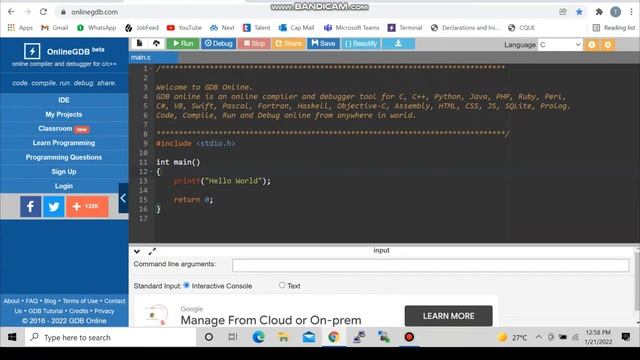Open the Sign Up page
Viewport: 640px width, 360px height.
[x=64, y=171]
